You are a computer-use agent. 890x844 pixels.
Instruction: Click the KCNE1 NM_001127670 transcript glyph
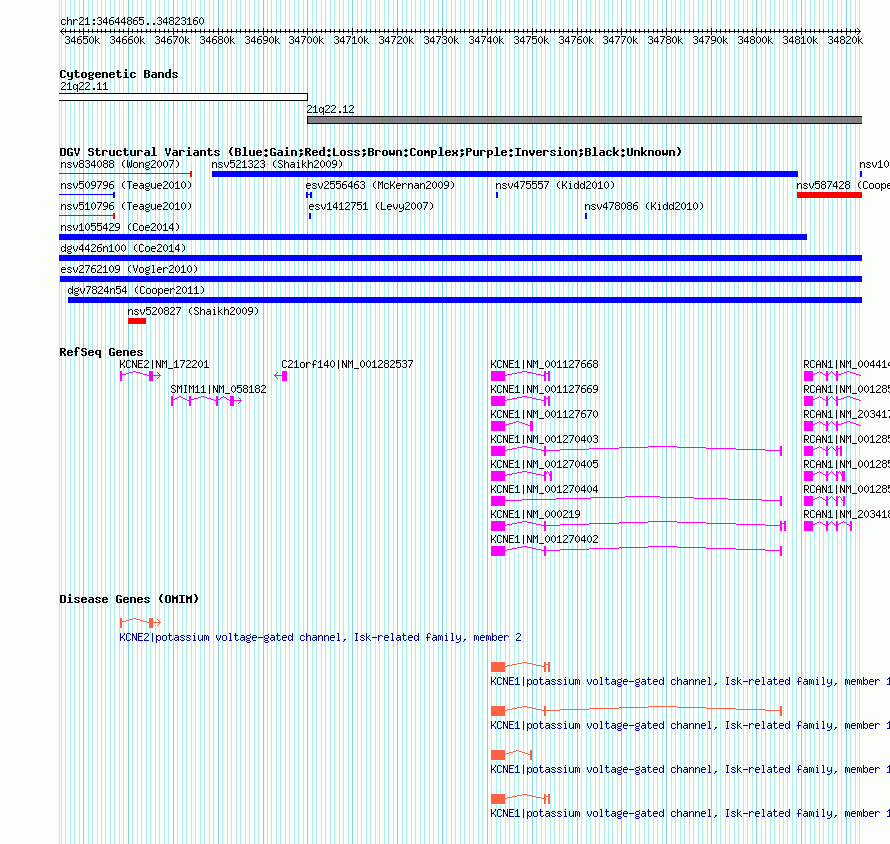tap(512, 426)
